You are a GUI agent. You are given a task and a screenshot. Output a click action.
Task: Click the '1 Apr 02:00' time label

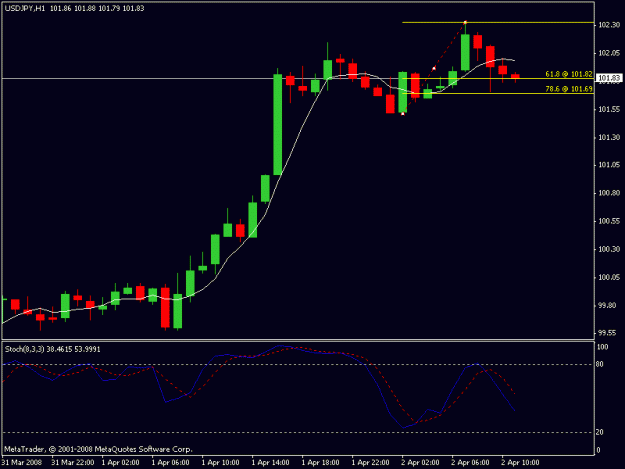click(120, 463)
